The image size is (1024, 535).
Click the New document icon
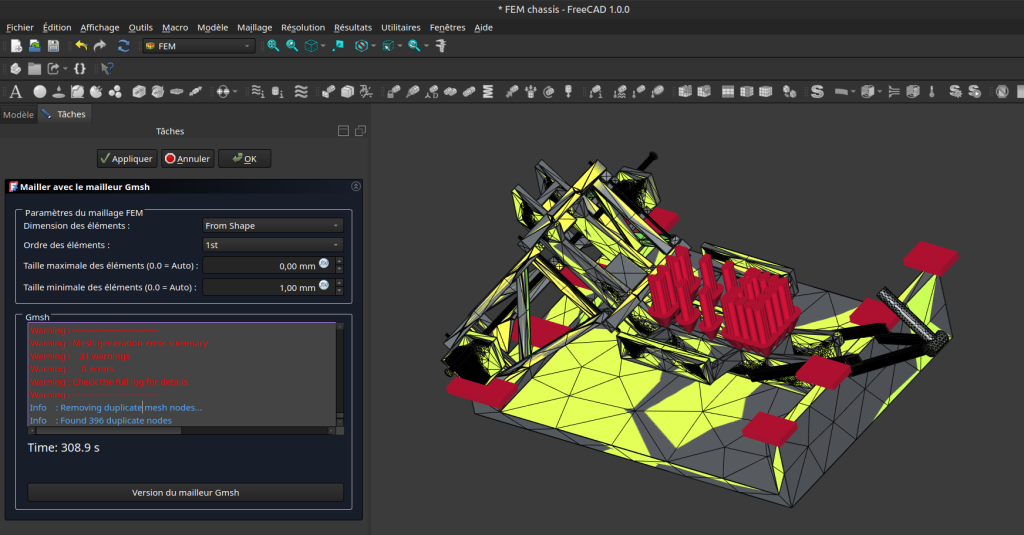pyautogui.click(x=16, y=46)
